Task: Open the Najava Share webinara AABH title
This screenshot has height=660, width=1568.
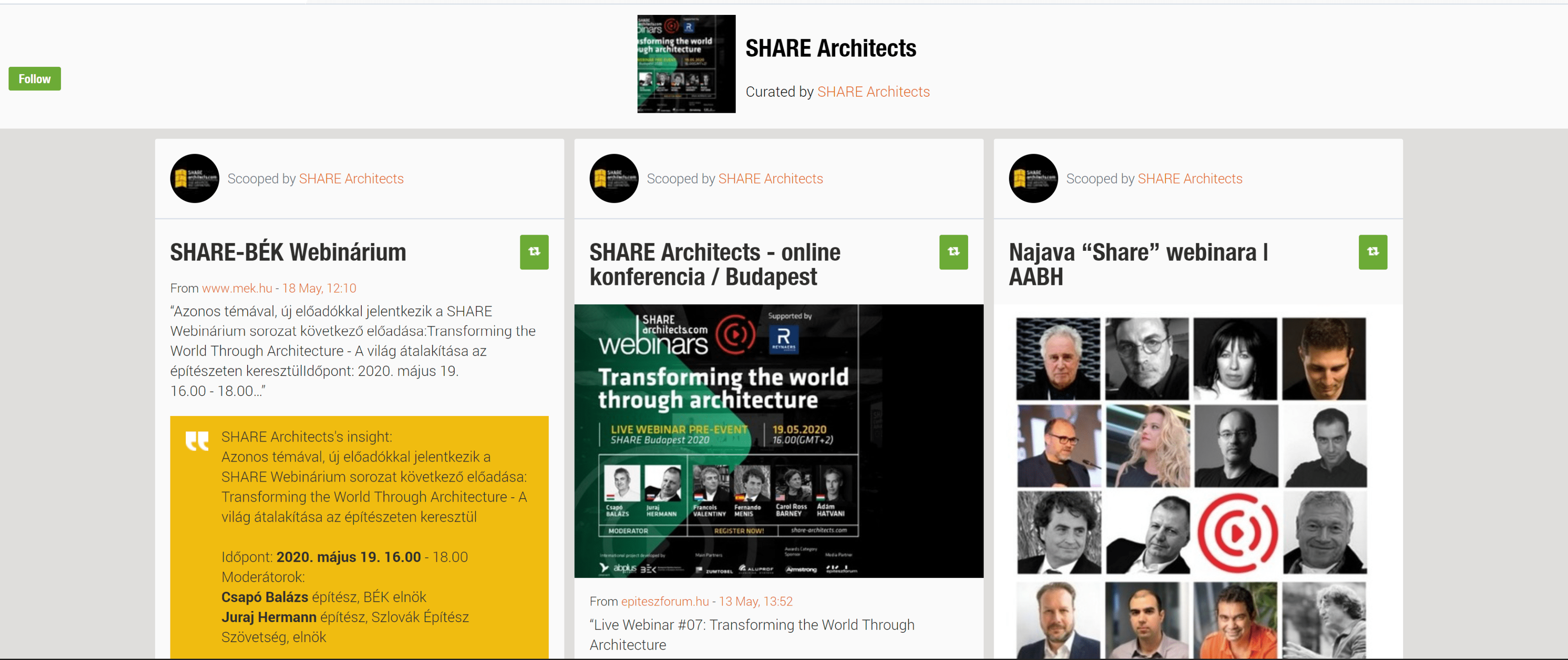Action: coord(1138,264)
